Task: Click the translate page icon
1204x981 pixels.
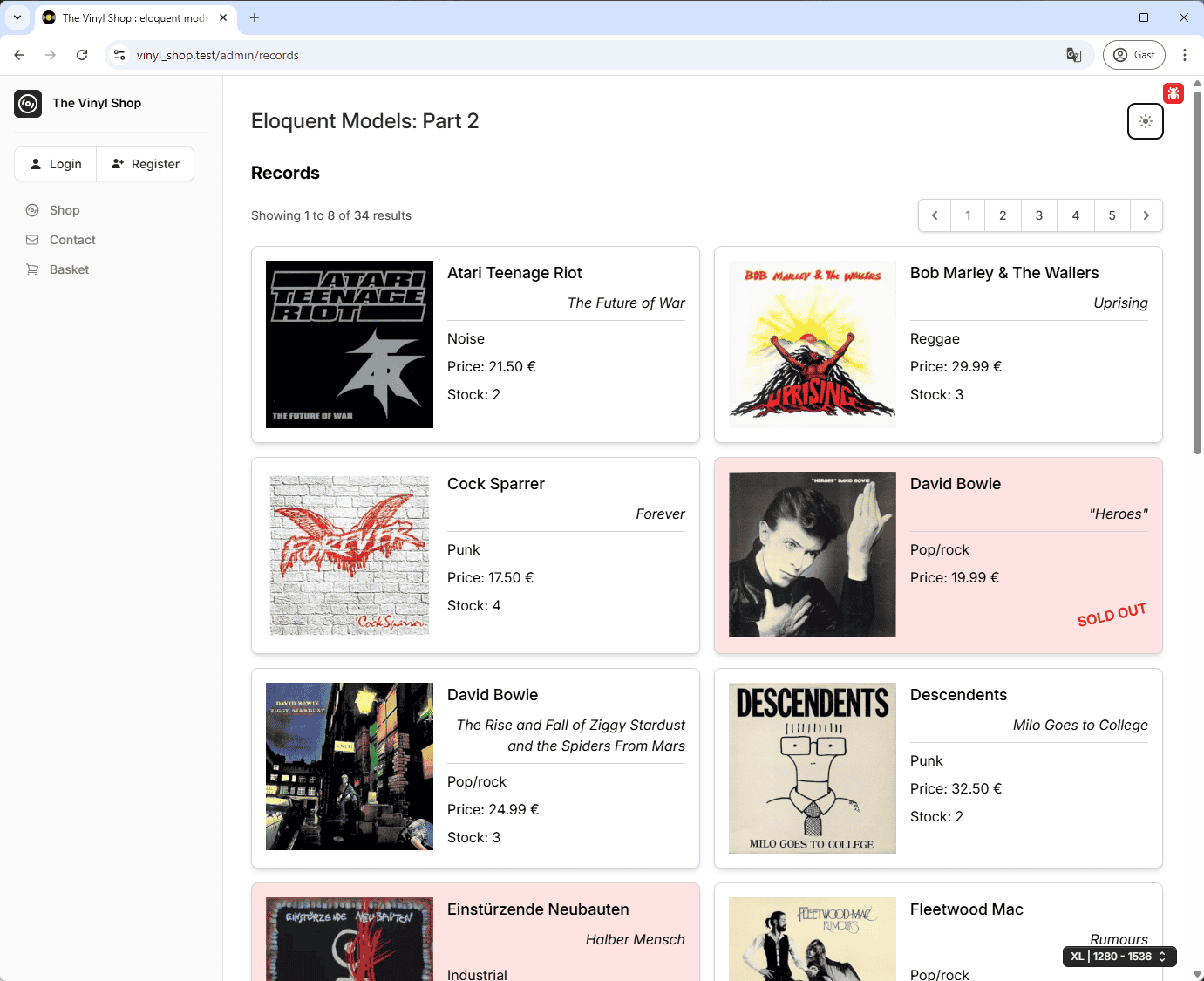Action: point(1074,55)
